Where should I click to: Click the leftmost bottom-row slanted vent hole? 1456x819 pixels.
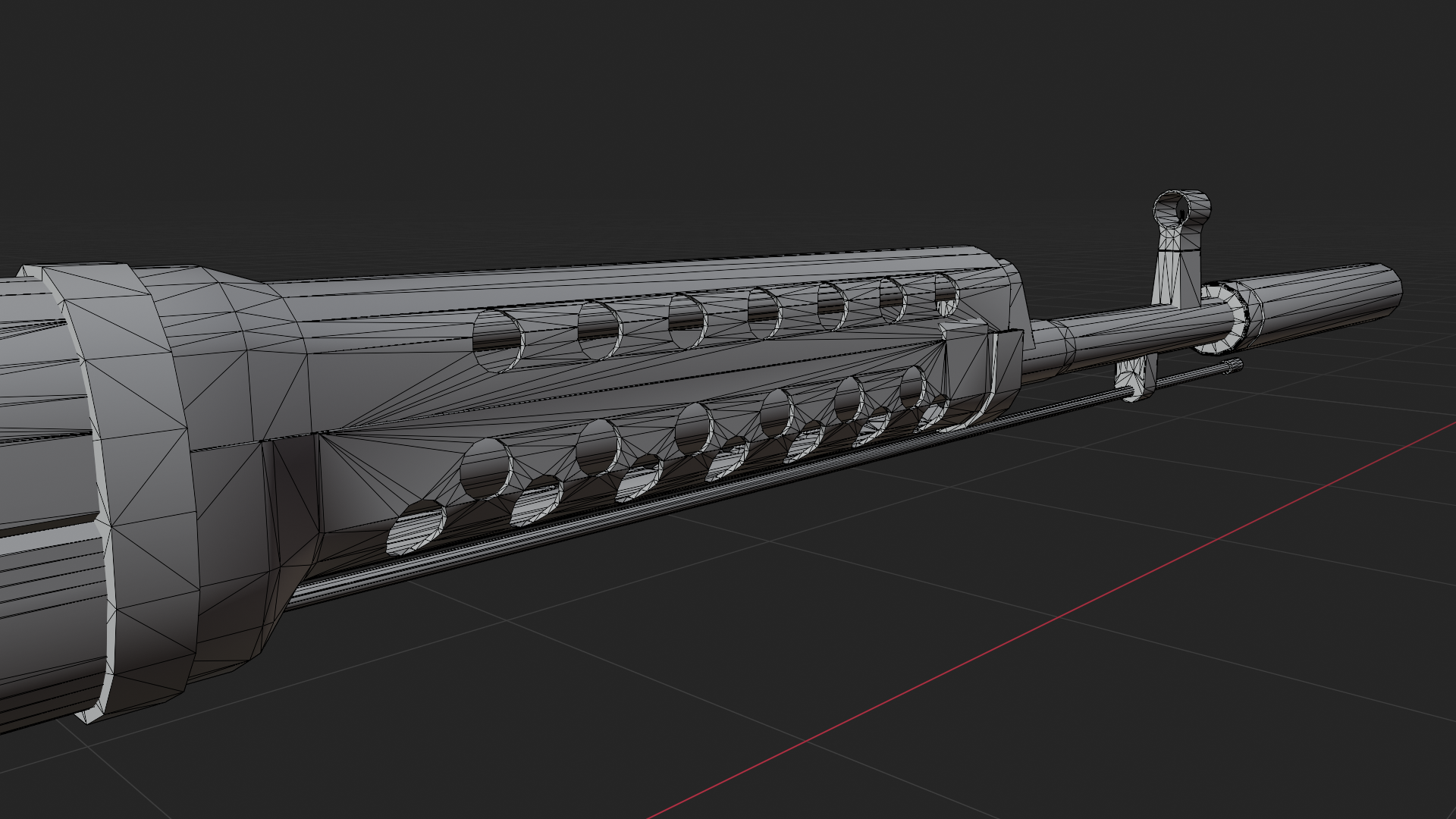[416, 529]
